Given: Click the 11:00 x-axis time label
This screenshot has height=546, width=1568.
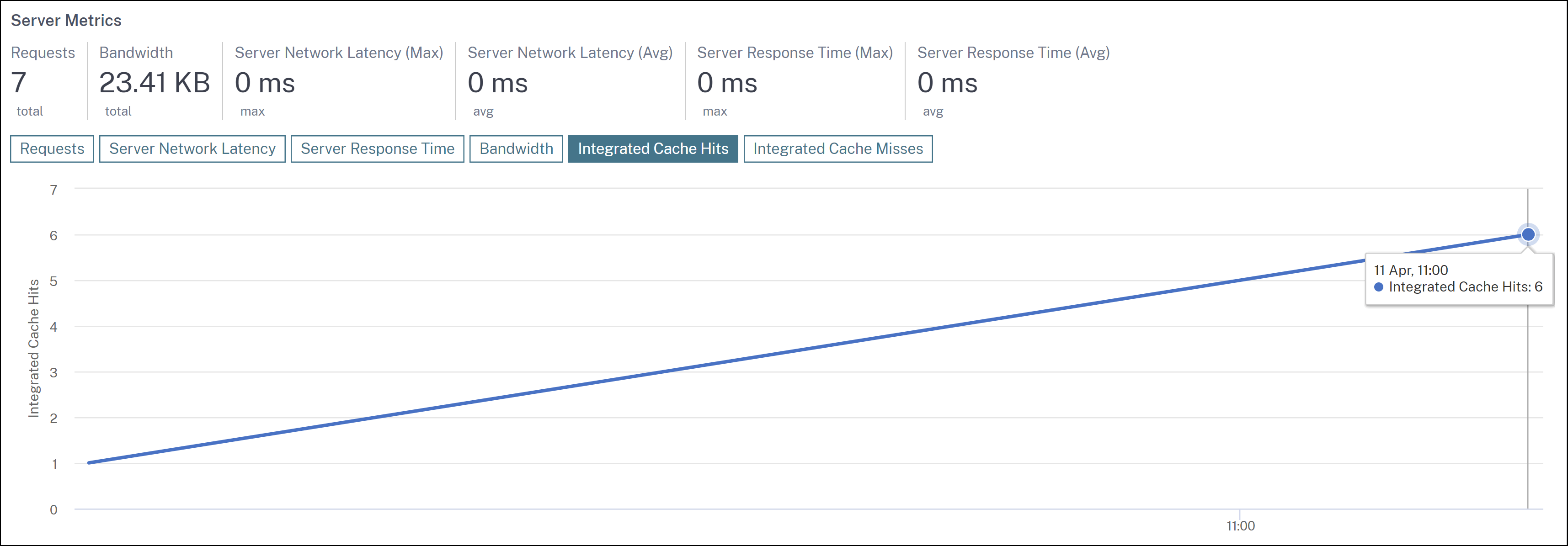Looking at the screenshot, I should point(1241,526).
